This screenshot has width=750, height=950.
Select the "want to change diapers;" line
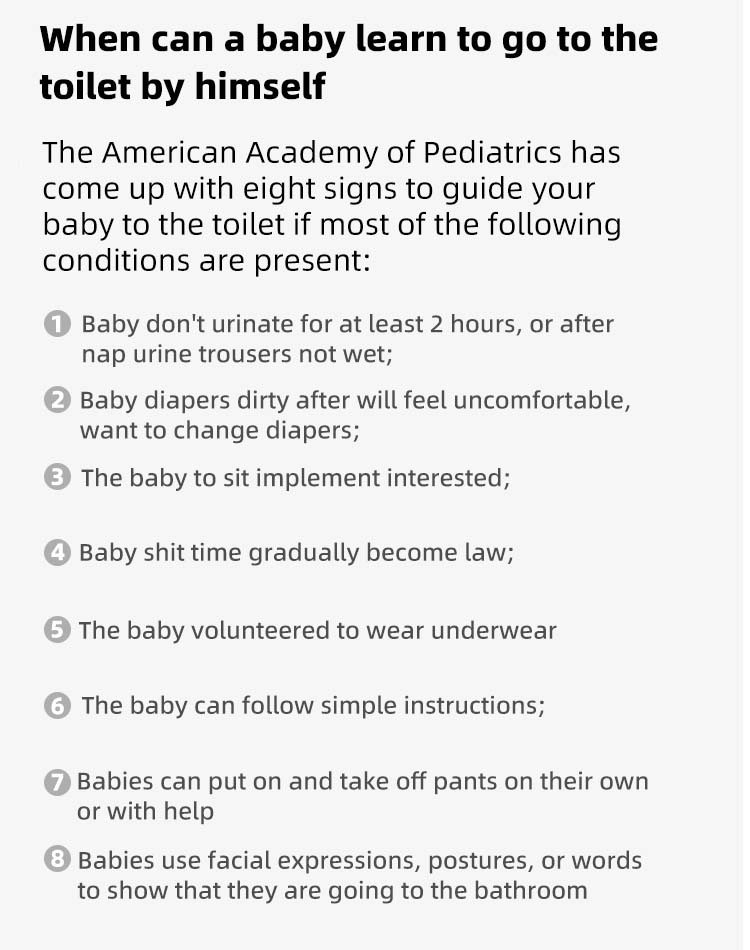pyautogui.click(x=219, y=431)
